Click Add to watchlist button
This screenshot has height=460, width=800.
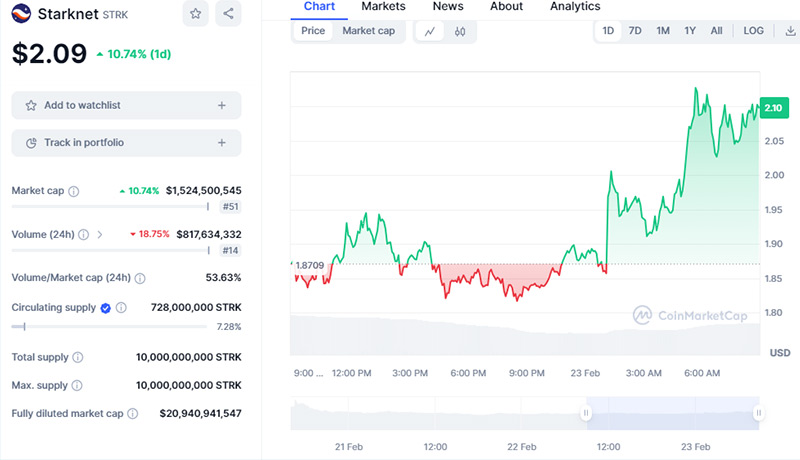pyautogui.click(x=126, y=105)
